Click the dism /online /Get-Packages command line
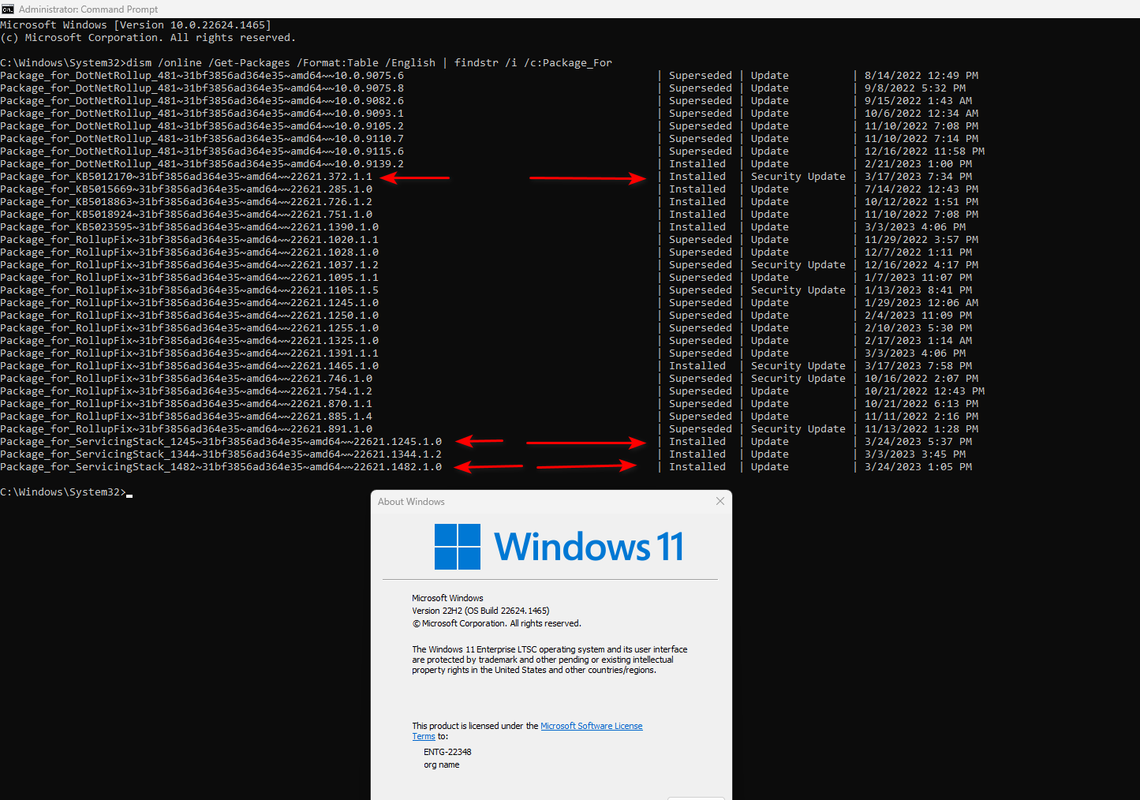This screenshot has width=1140, height=800. click(306, 63)
